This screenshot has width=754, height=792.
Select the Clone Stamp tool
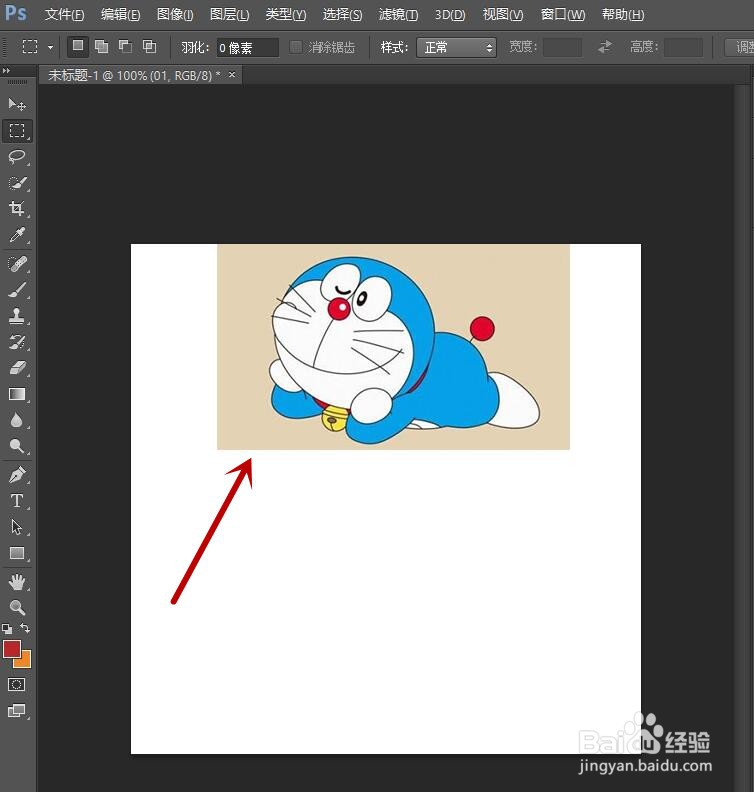(x=17, y=316)
